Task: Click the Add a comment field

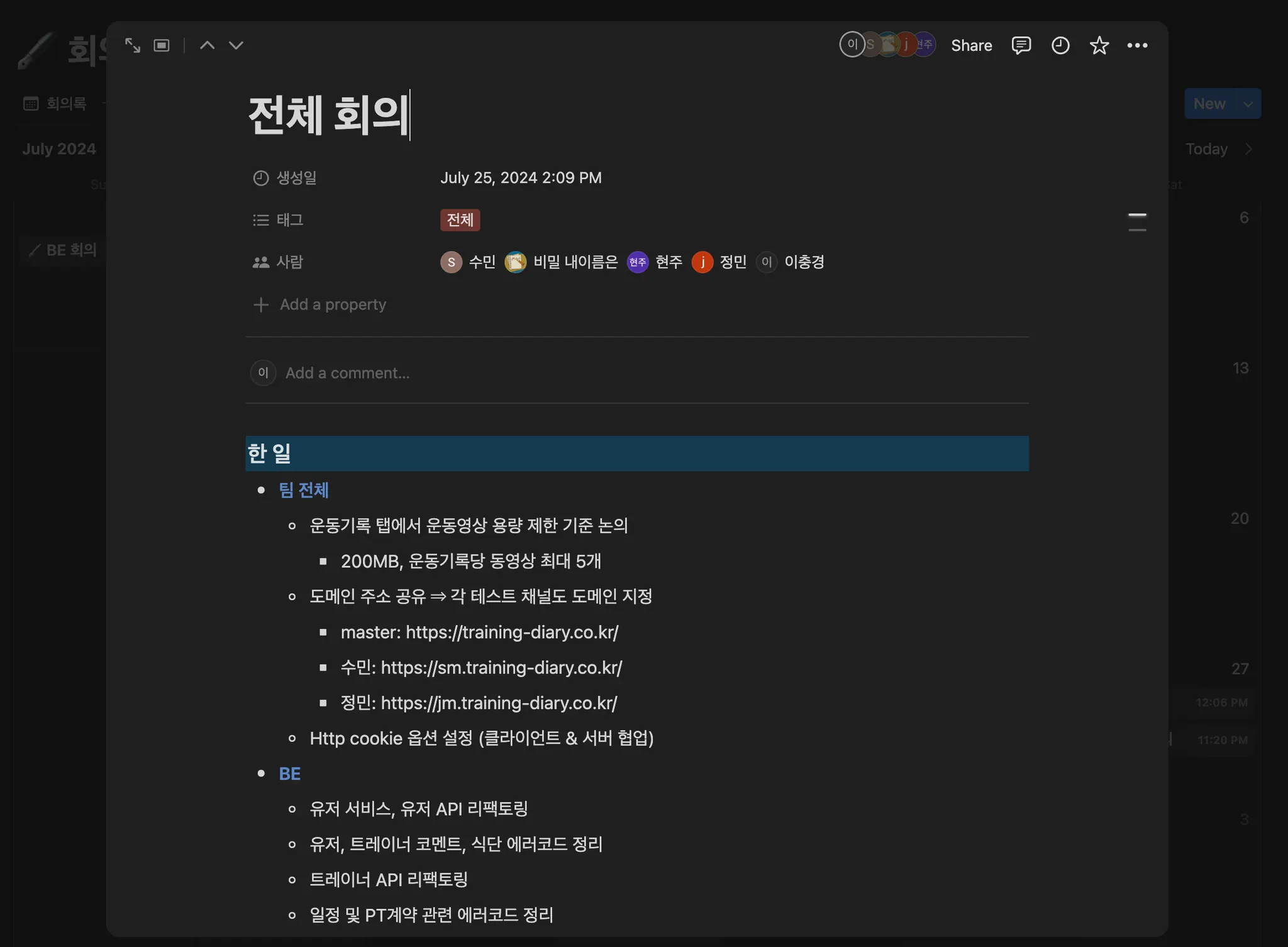Action: 347,373
